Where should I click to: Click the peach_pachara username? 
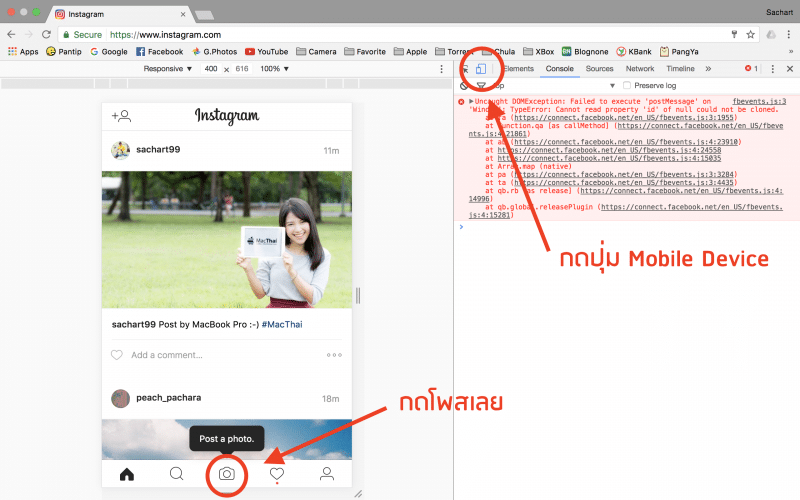point(168,398)
